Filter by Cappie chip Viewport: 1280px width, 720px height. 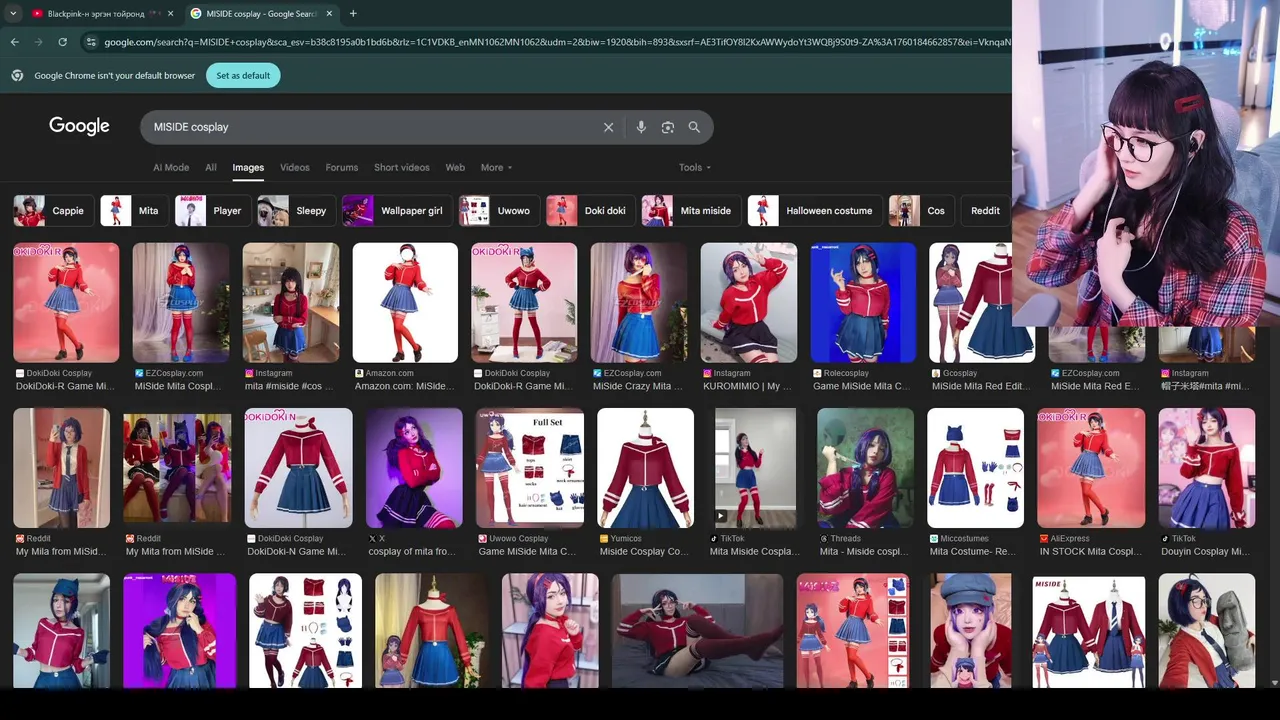[x=54, y=211]
